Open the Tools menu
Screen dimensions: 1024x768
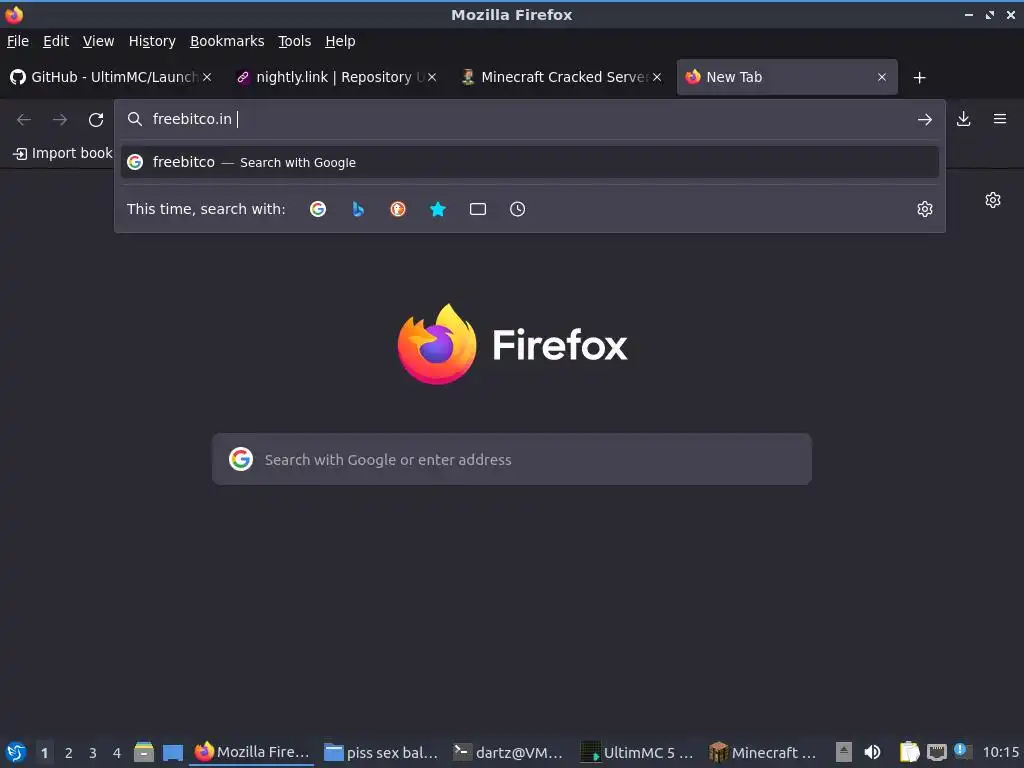(x=295, y=41)
